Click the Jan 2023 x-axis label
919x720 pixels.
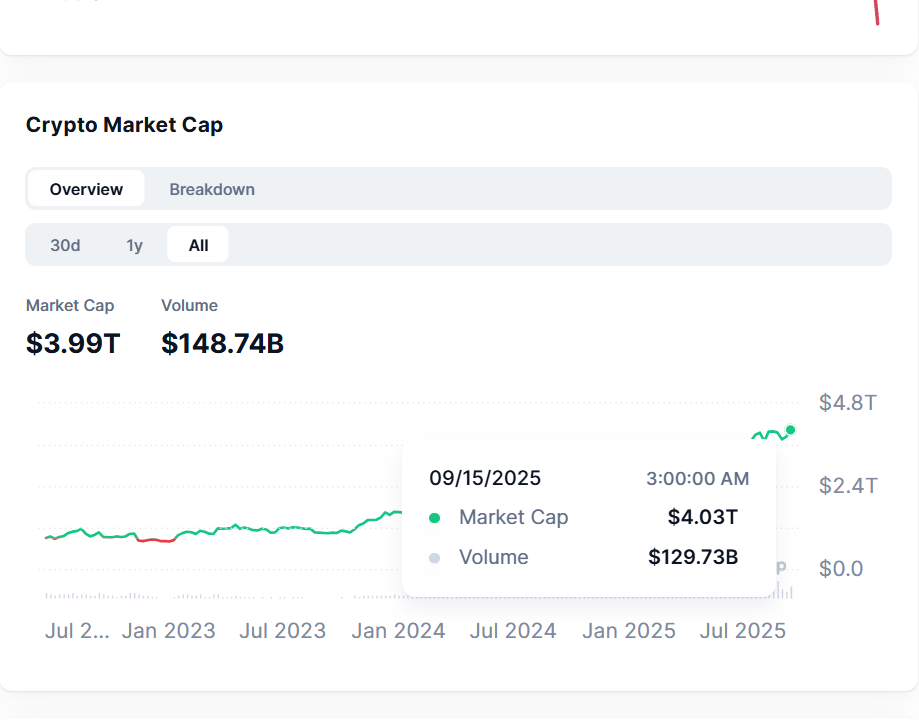(168, 631)
